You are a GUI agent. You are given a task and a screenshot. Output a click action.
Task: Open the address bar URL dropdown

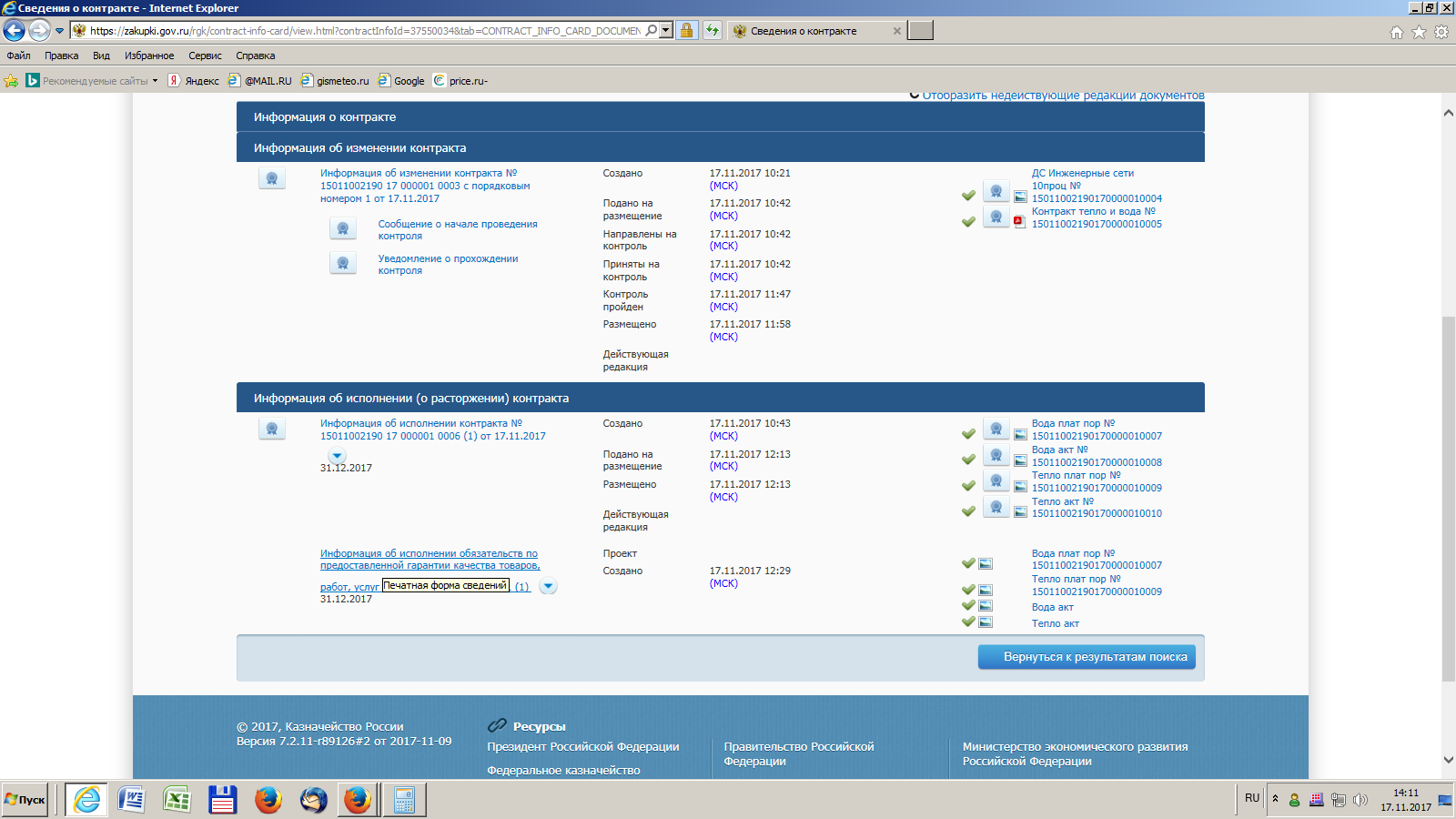(x=666, y=31)
